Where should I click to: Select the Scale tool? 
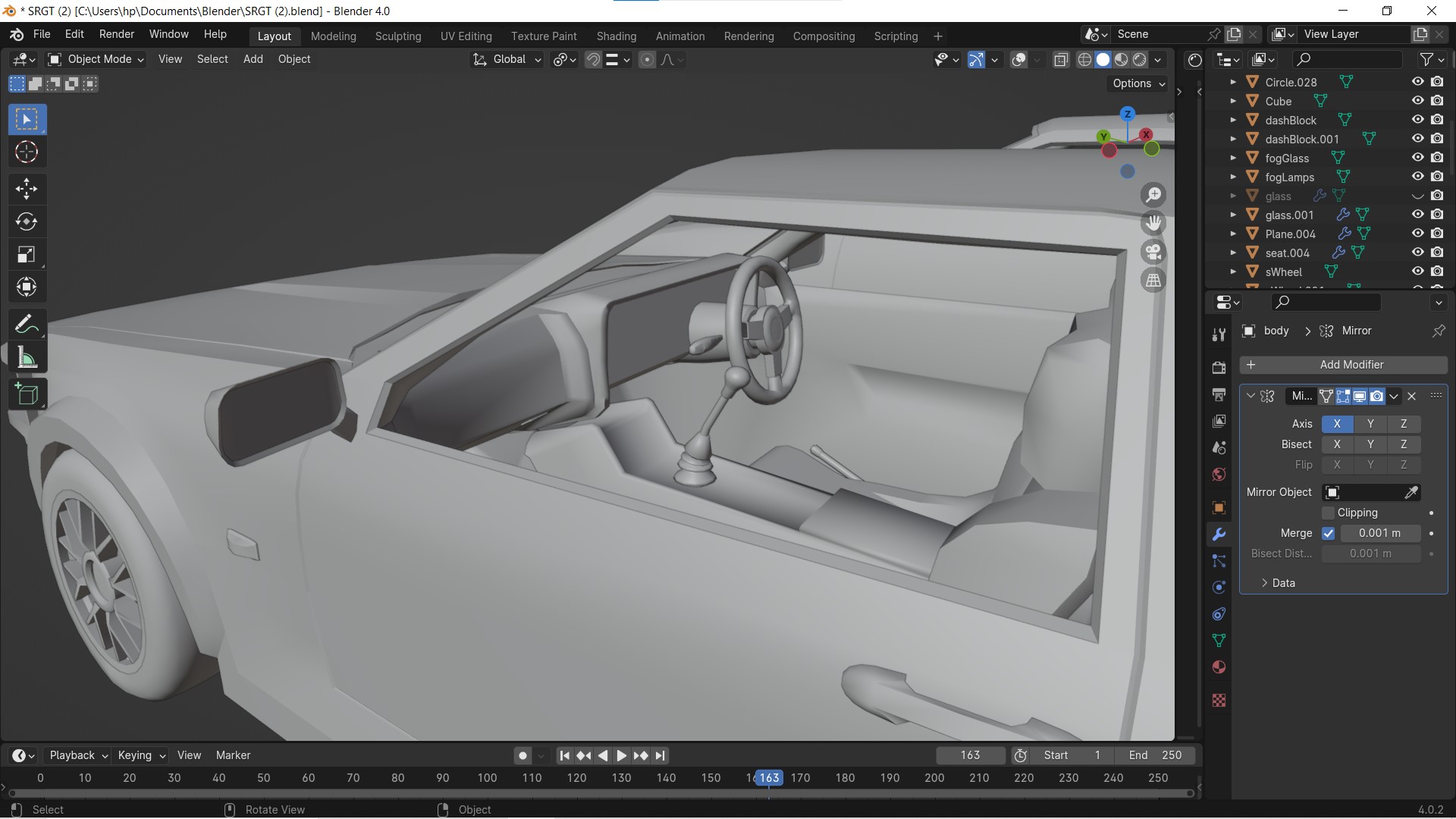(27, 255)
